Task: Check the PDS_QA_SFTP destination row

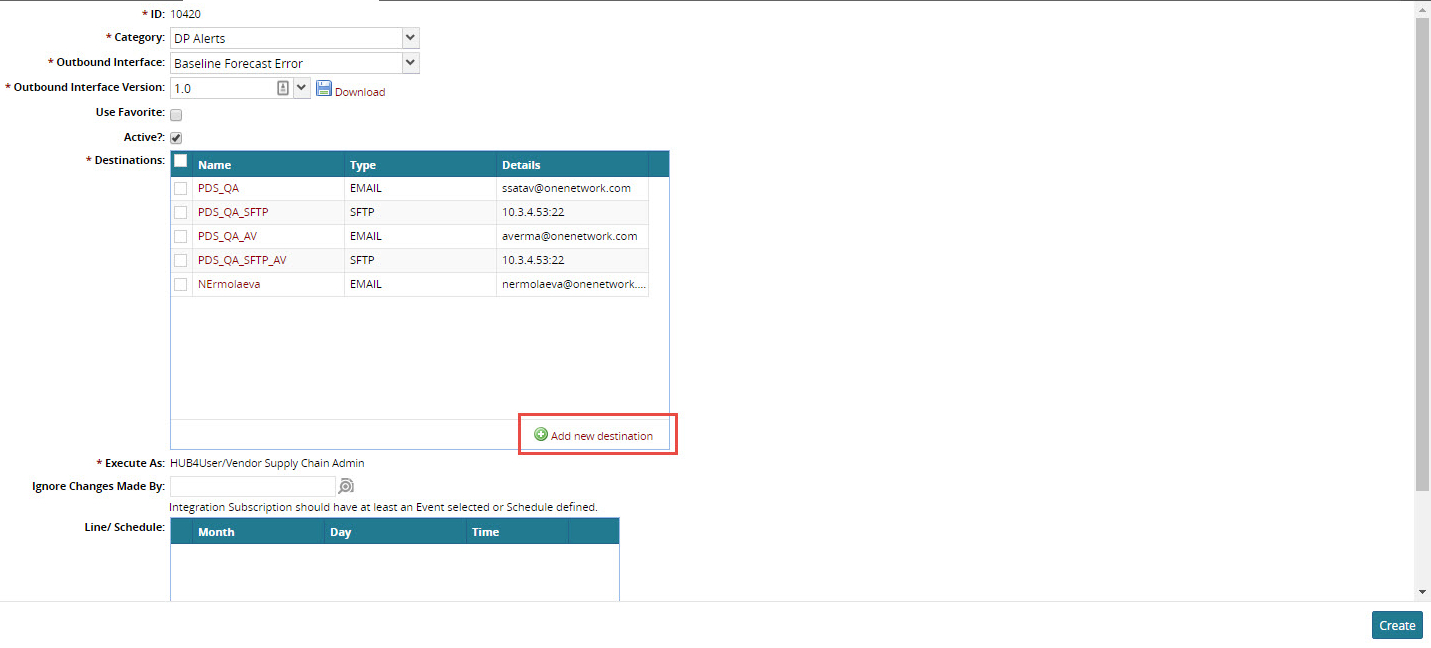Action: (x=181, y=212)
